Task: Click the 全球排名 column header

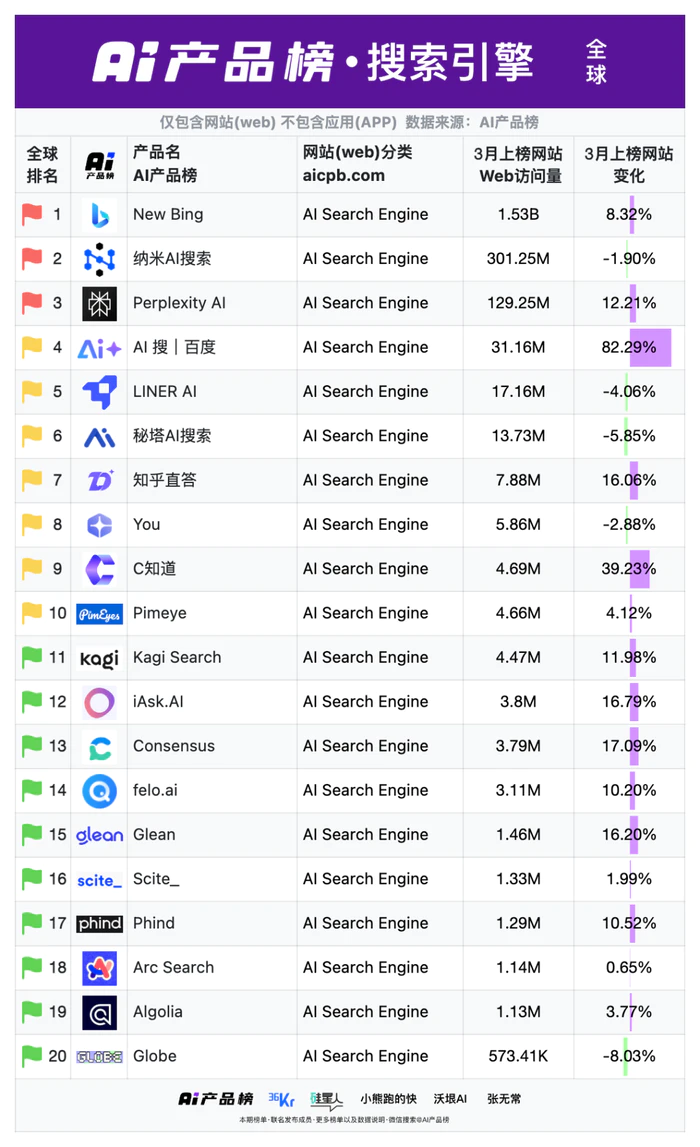Action: point(42,165)
